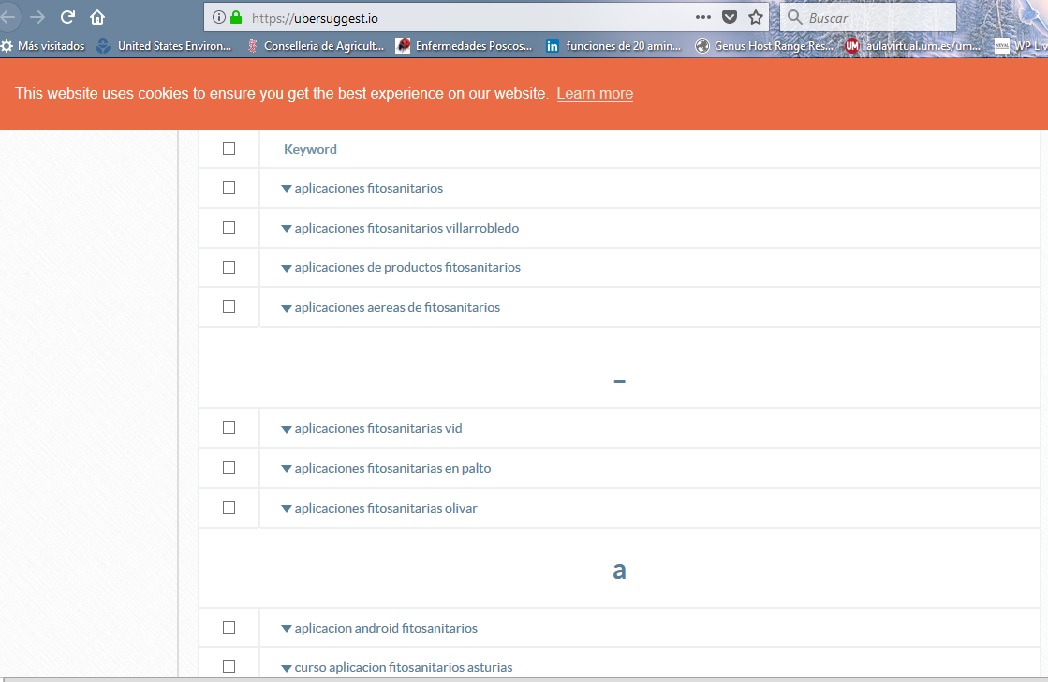
Task: Reload the page with the refresh icon
Action: point(68,17)
